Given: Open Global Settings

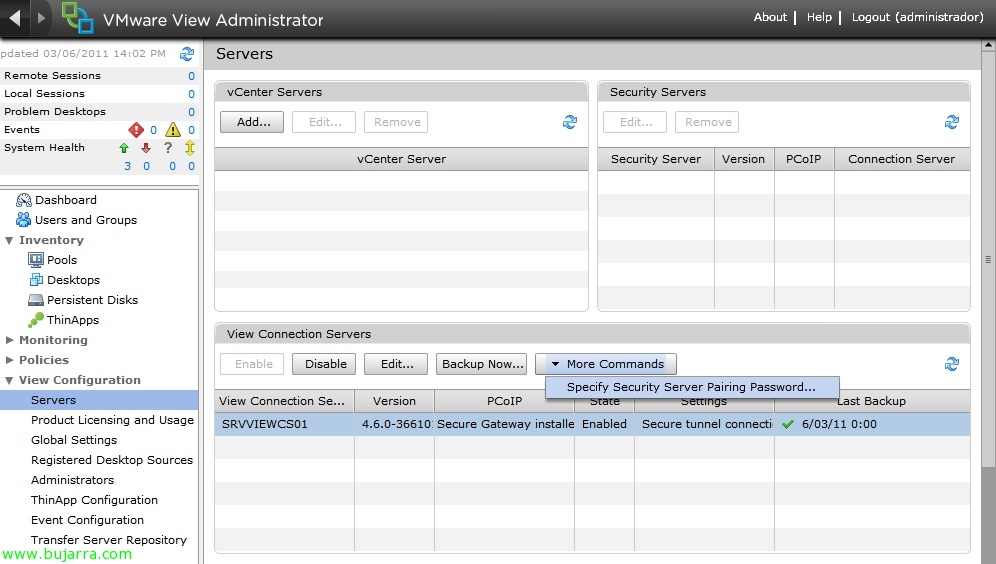Looking at the screenshot, I should pos(74,440).
